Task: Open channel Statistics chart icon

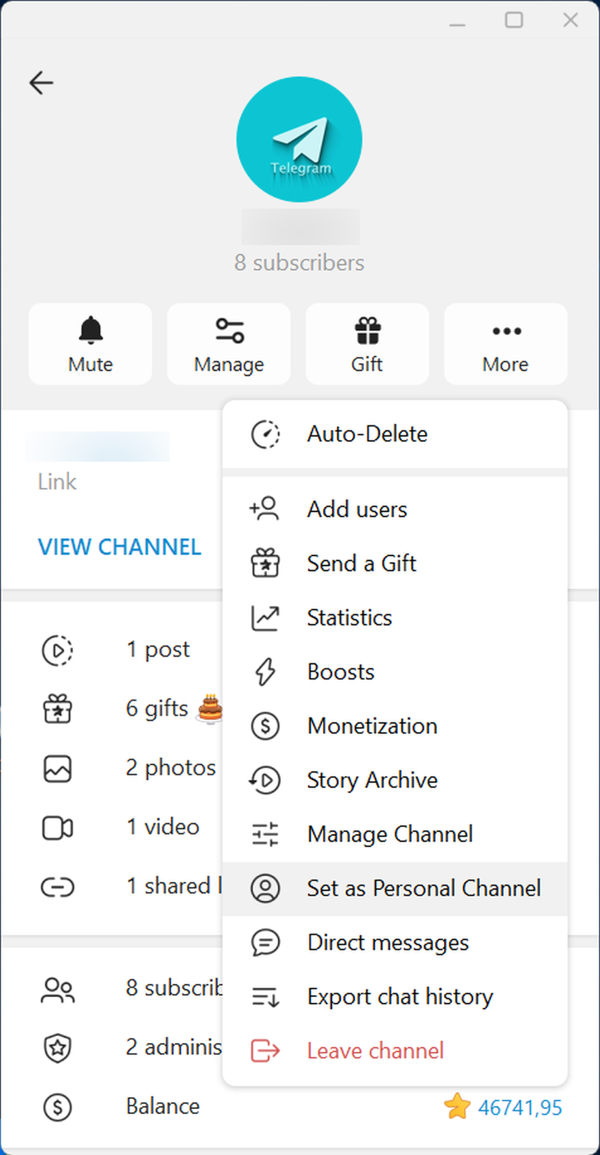Action: (265, 618)
